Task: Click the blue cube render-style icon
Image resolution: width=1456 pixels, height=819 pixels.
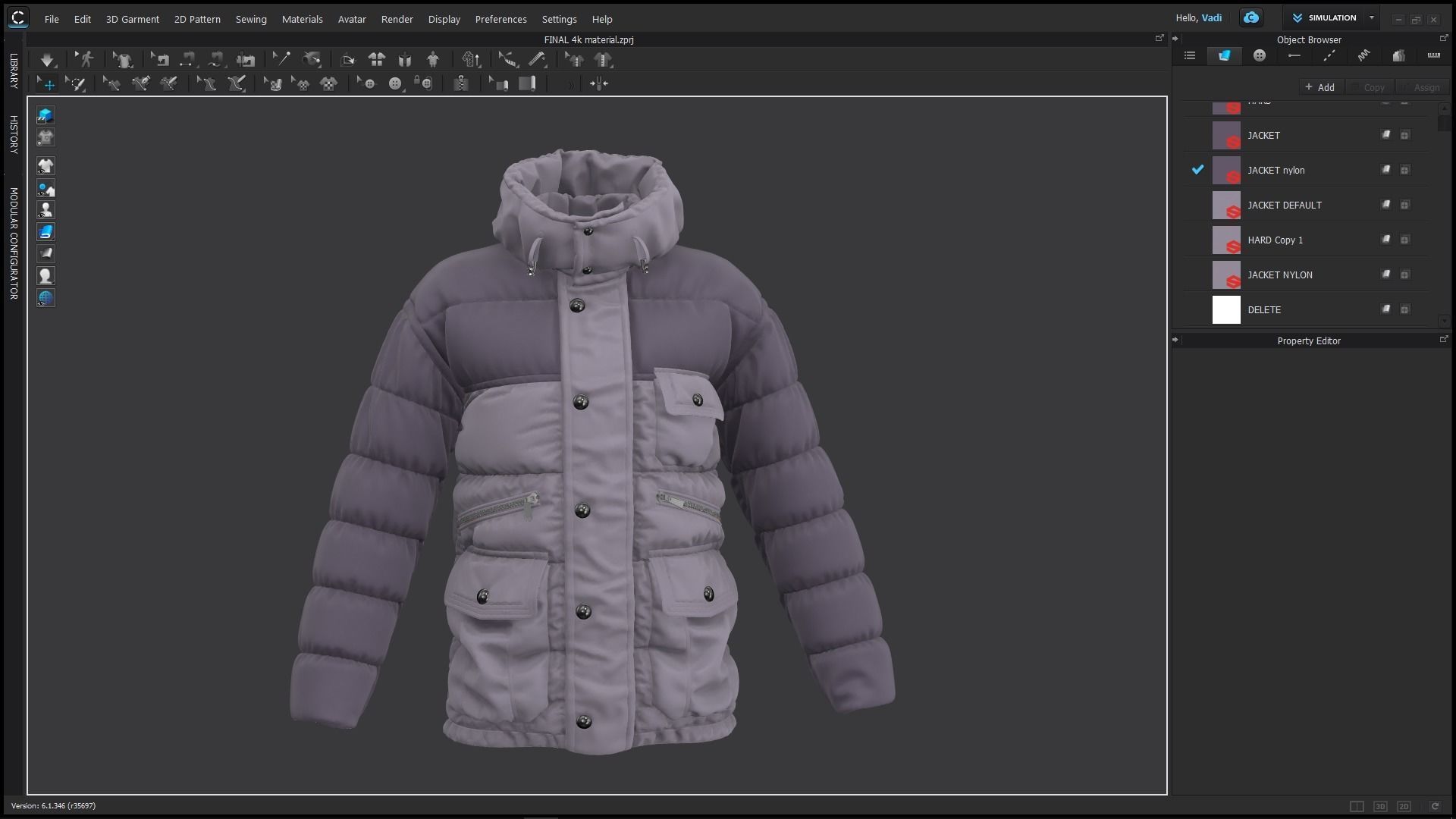Action: point(45,115)
